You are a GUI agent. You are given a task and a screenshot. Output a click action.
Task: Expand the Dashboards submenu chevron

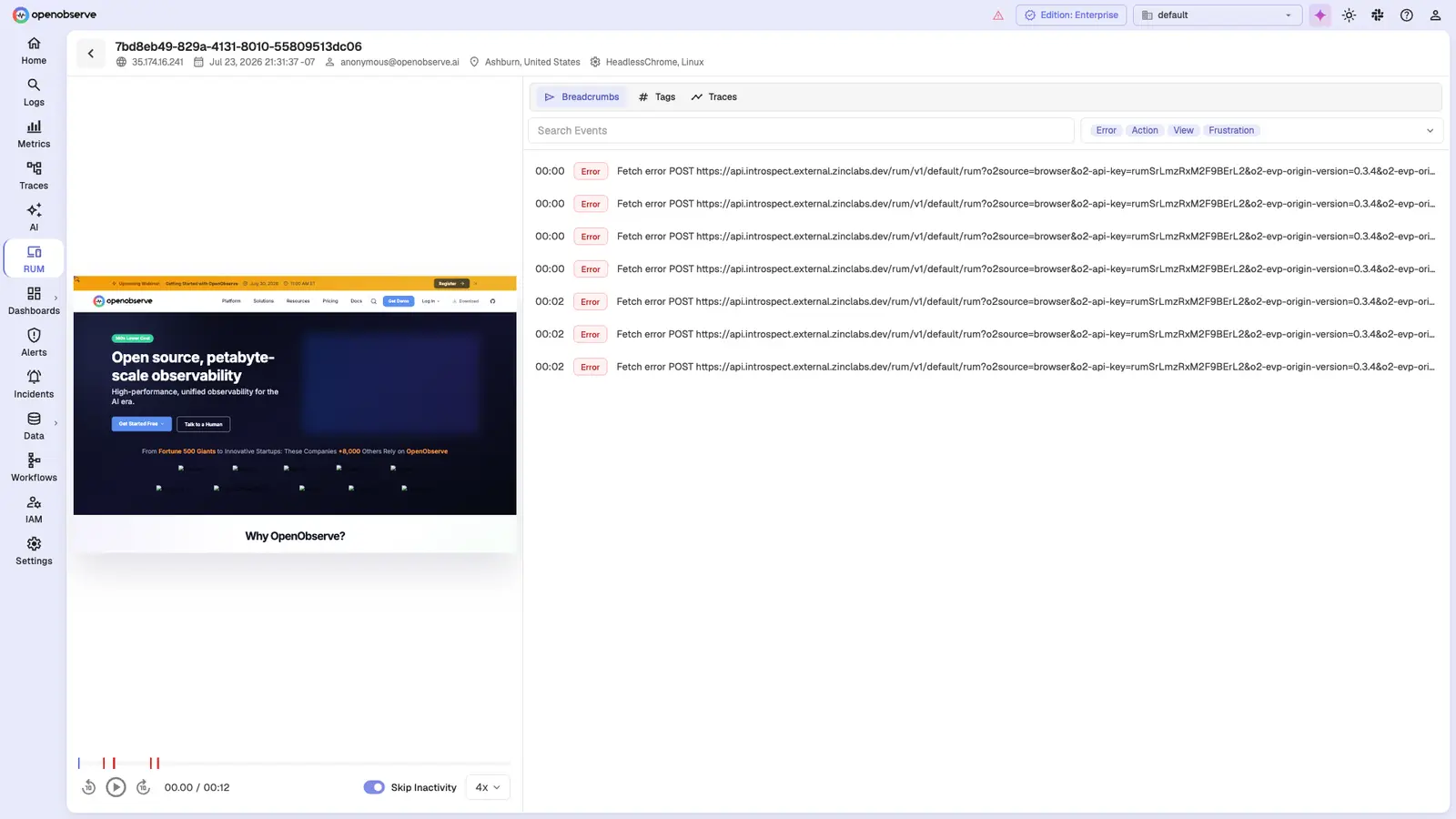56,298
